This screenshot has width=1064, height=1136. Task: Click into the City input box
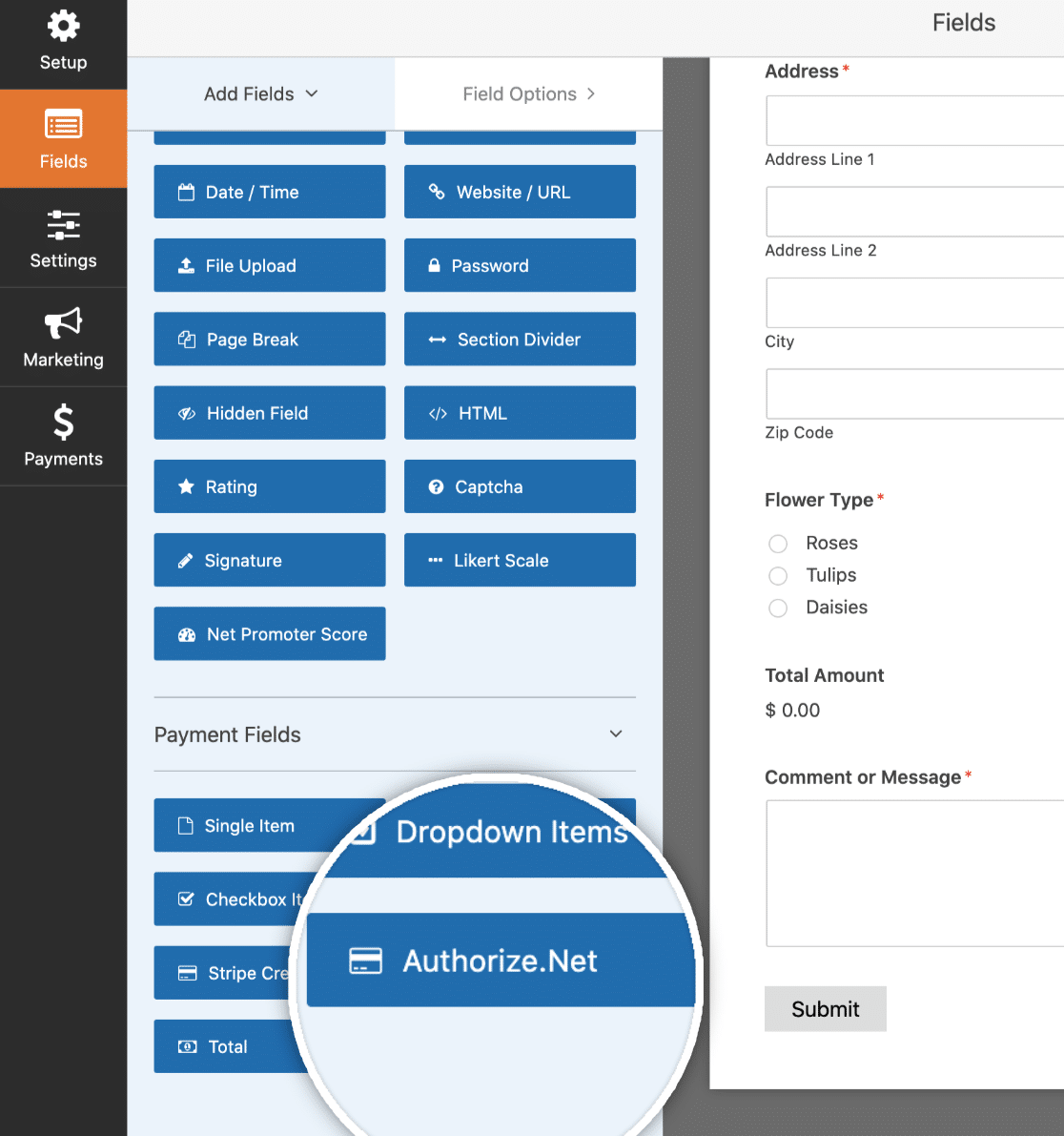[915, 302]
